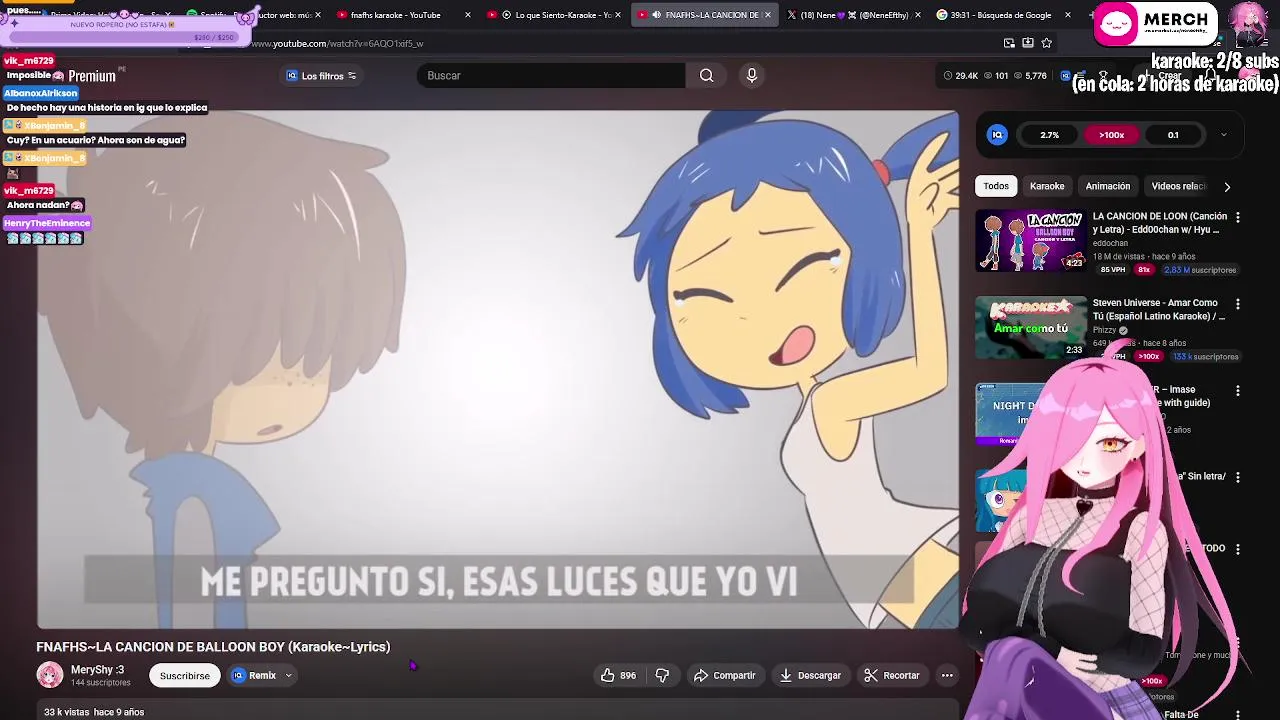Screen dimensions: 1280x720
Task: Click the Descargar download button
Action: 811,676
